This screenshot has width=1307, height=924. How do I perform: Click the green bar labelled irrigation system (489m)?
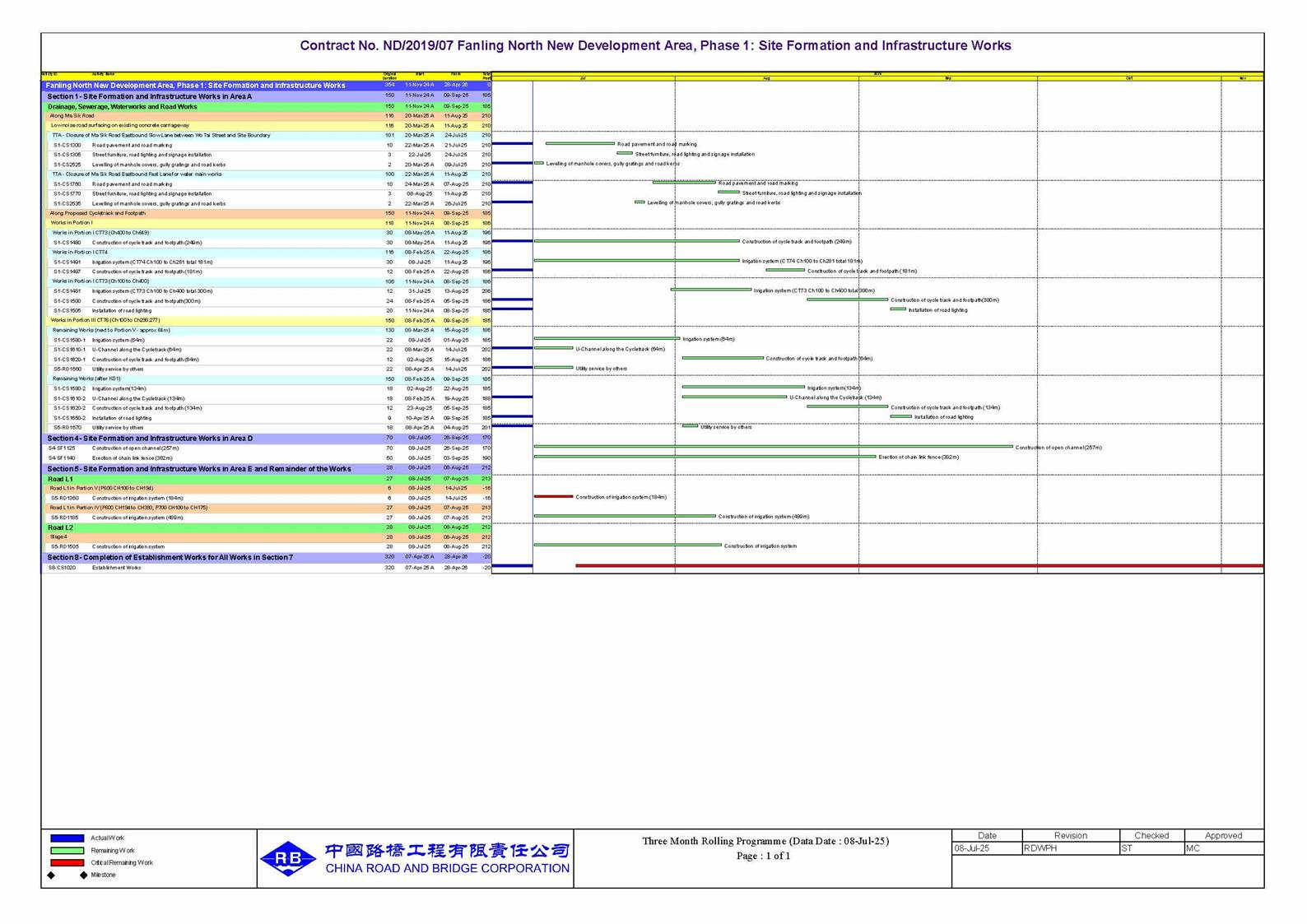[625, 516]
